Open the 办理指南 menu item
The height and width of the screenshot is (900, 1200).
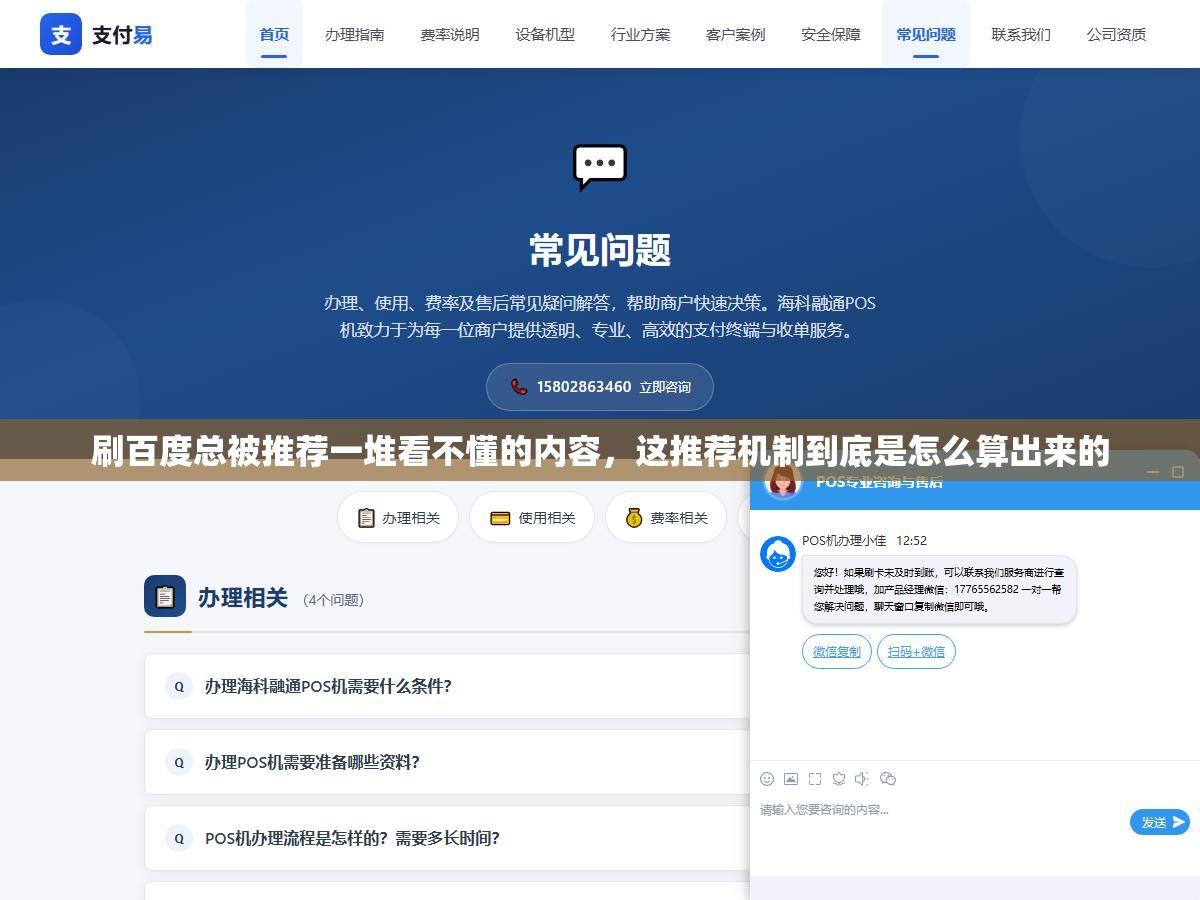[x=354, y=34]
